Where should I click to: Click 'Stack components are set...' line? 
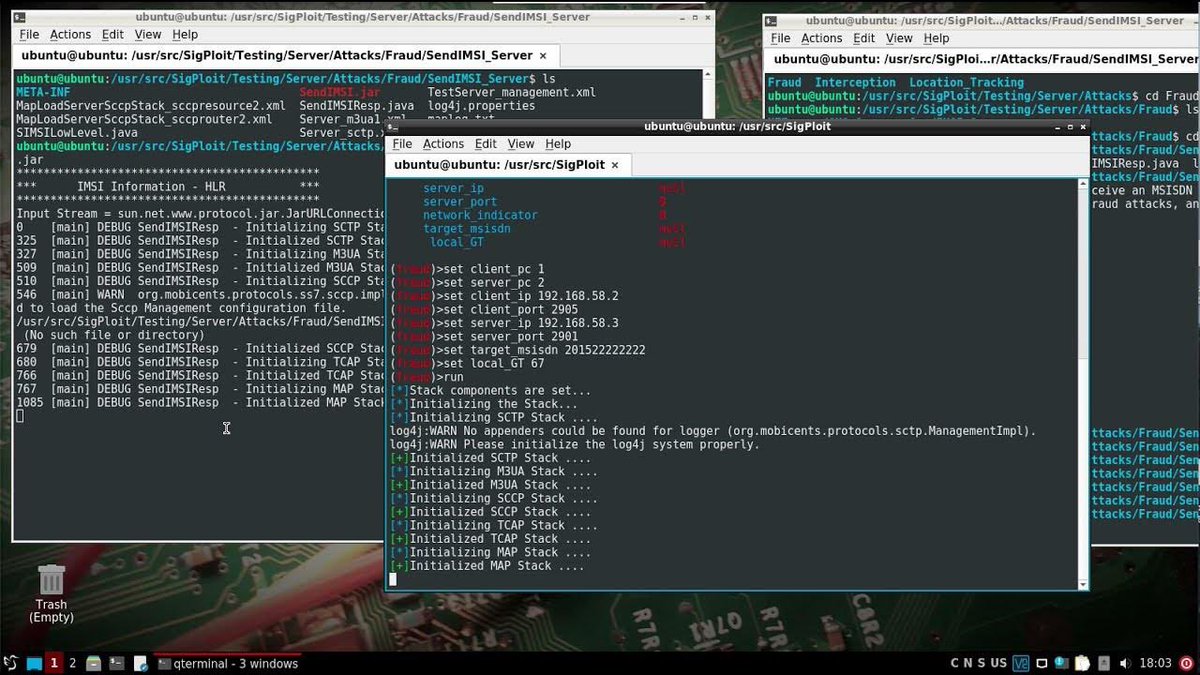[x=490, y=390]
